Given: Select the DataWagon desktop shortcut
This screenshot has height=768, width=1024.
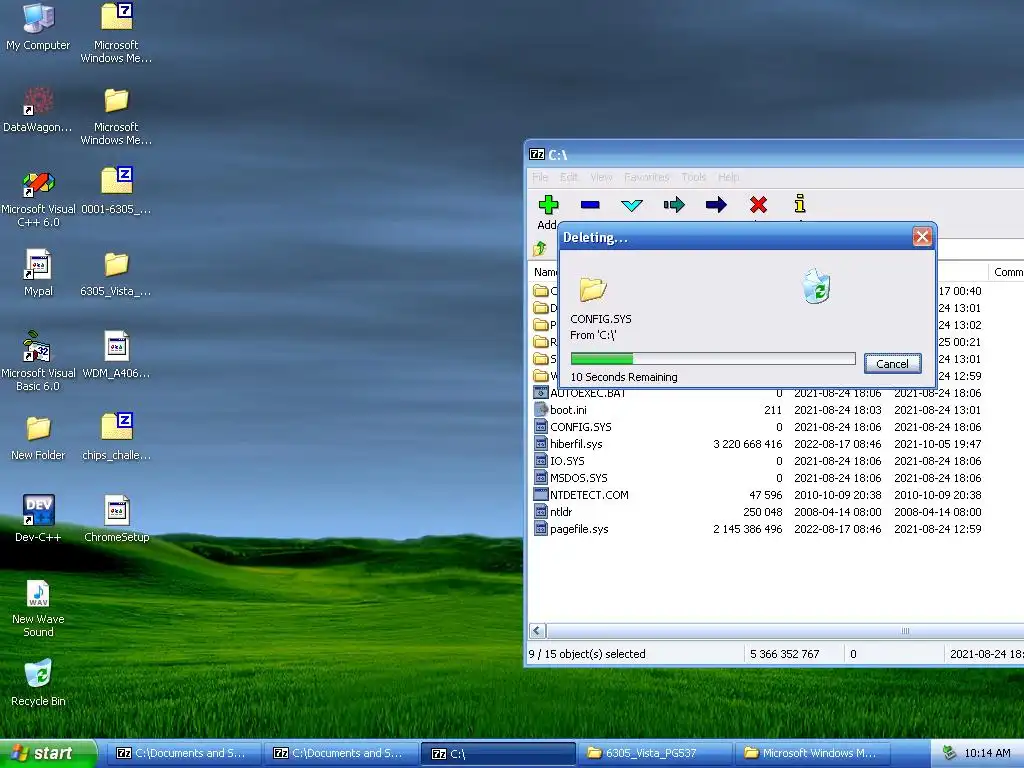Looking at the screenshot, I should coord(38,110).
